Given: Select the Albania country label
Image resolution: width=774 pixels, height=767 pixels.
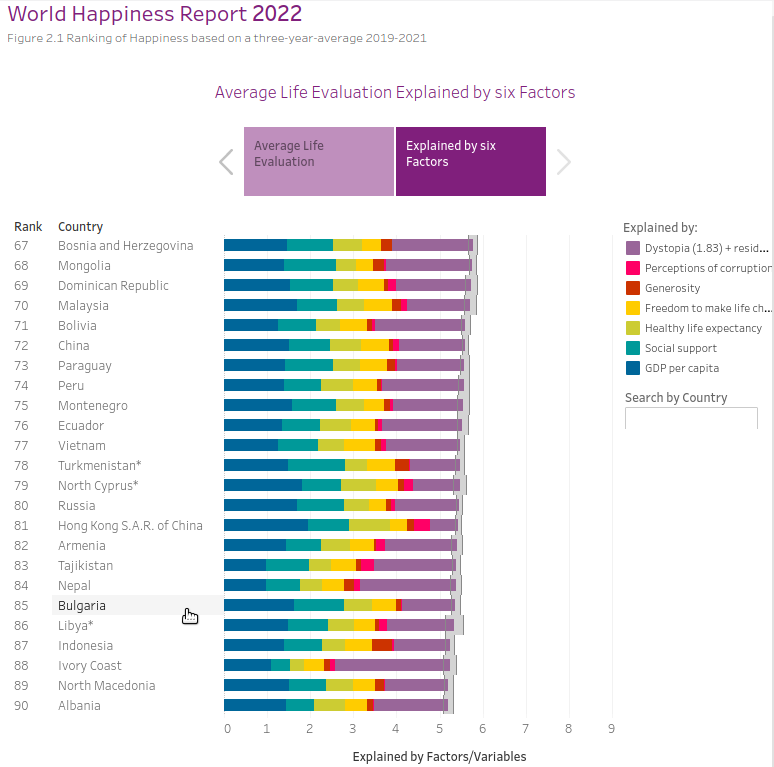Looking at the screenshot, I should point(79,706).
